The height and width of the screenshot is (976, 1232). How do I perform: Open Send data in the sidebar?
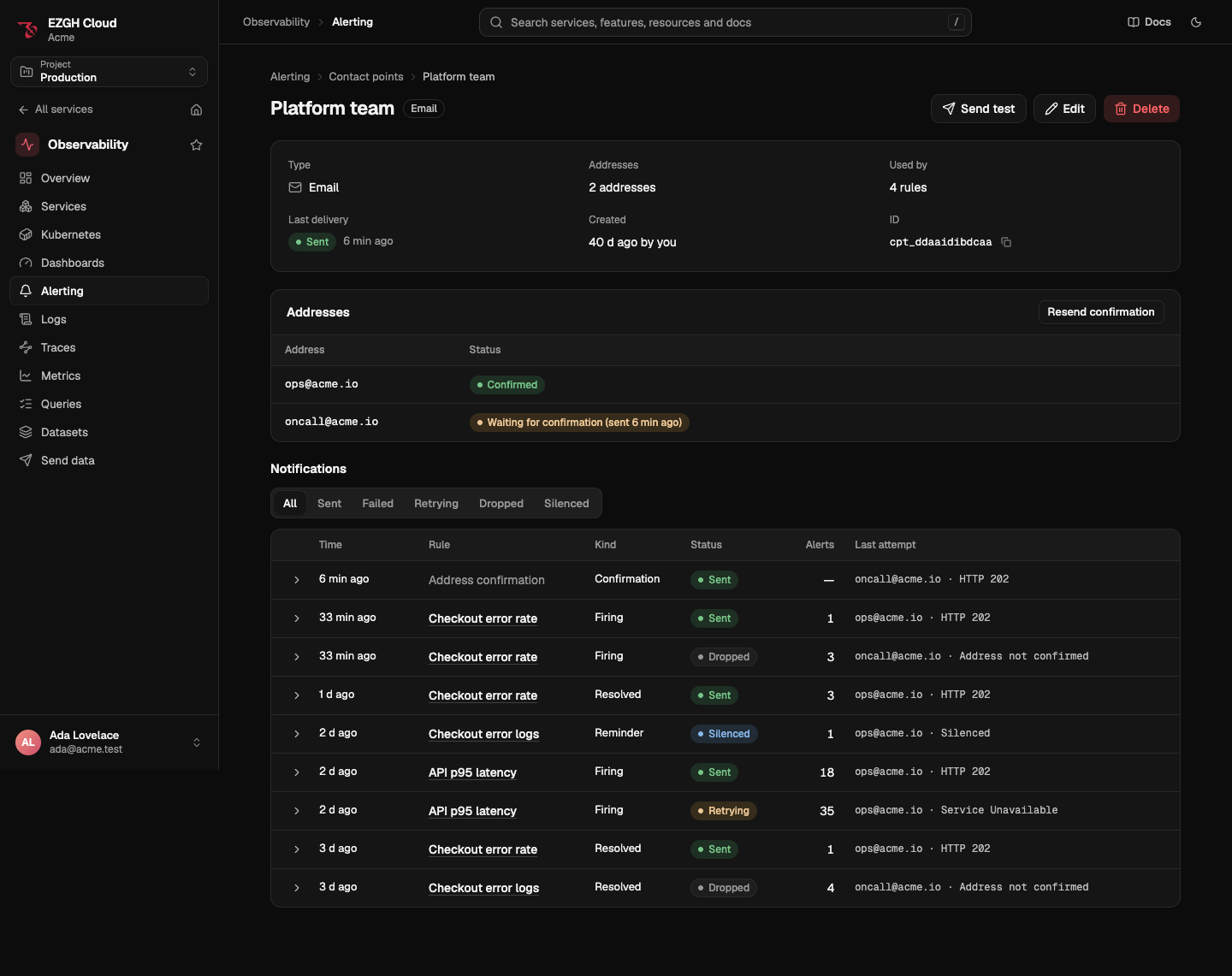pyautogui.click(x=109, y=460)
